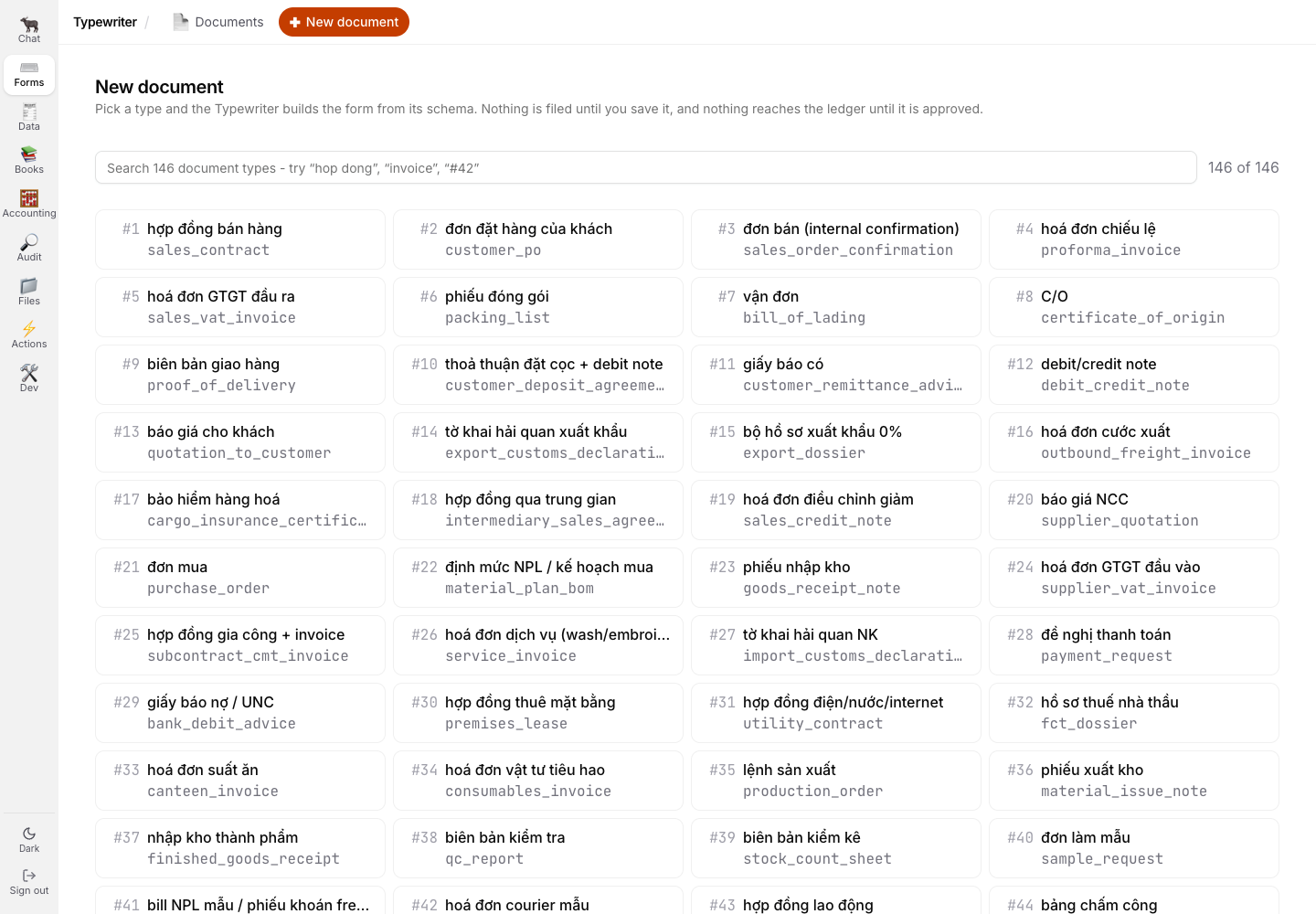Viewport: 1316px width, 914px height.
Task: Select #42 hoá đơn courier mẫu card
Action: tap(538, 900)
